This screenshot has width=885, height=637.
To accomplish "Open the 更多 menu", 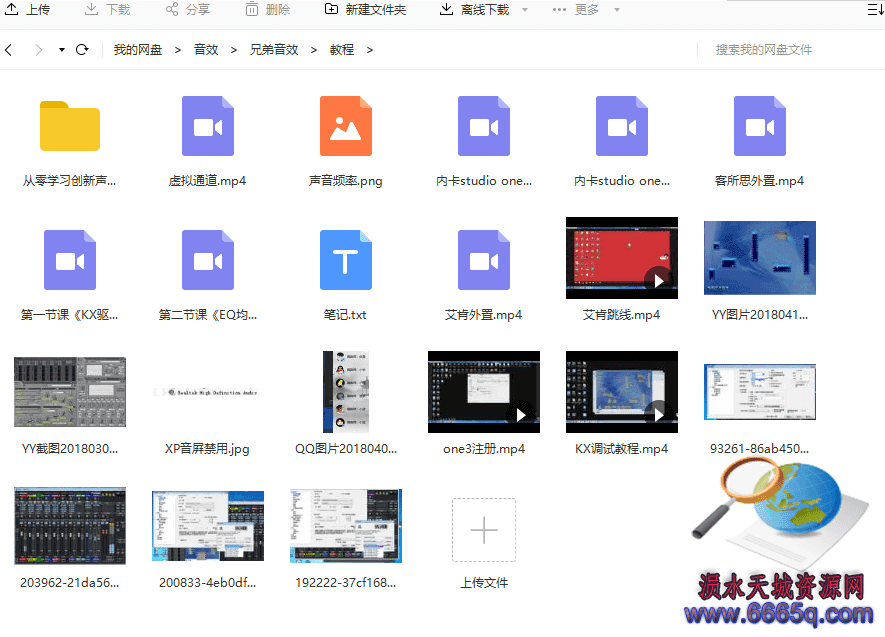I will pos(576,10).
